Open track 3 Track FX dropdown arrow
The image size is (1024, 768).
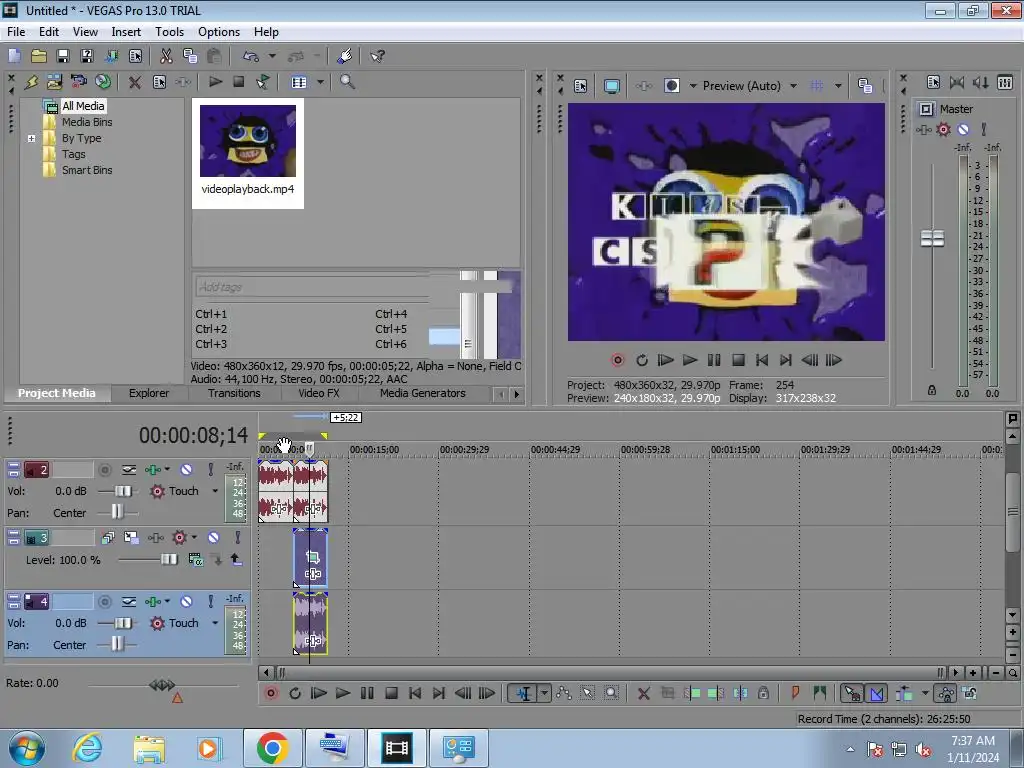(x=194, y=537)
